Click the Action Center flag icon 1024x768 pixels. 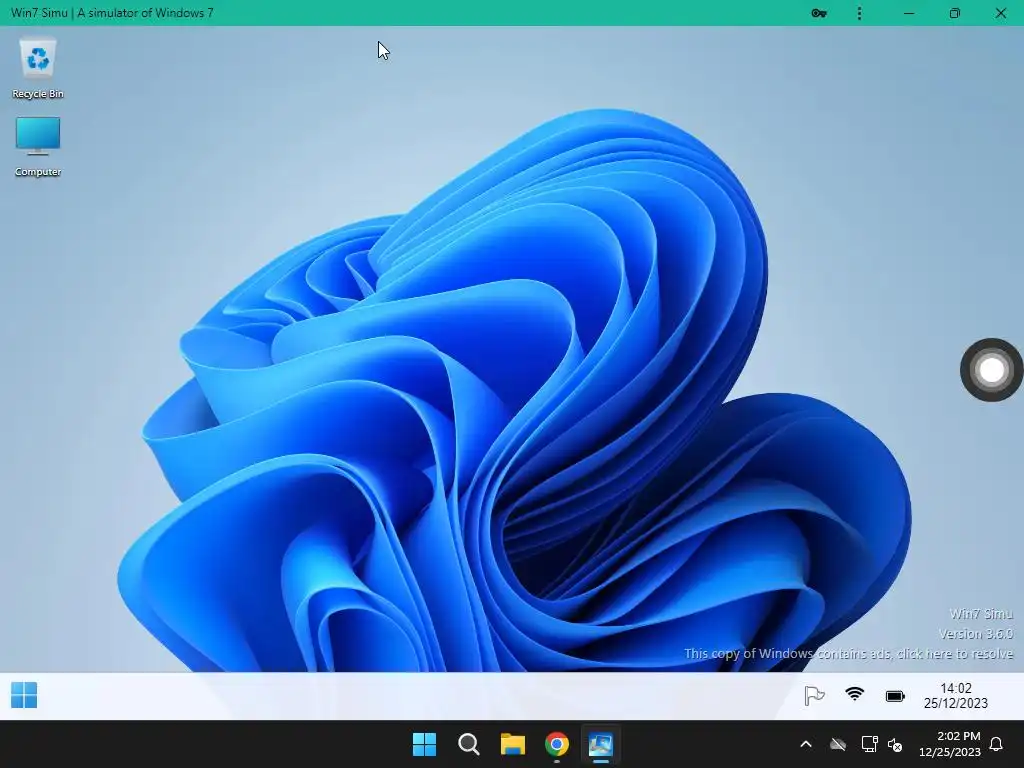814,696
